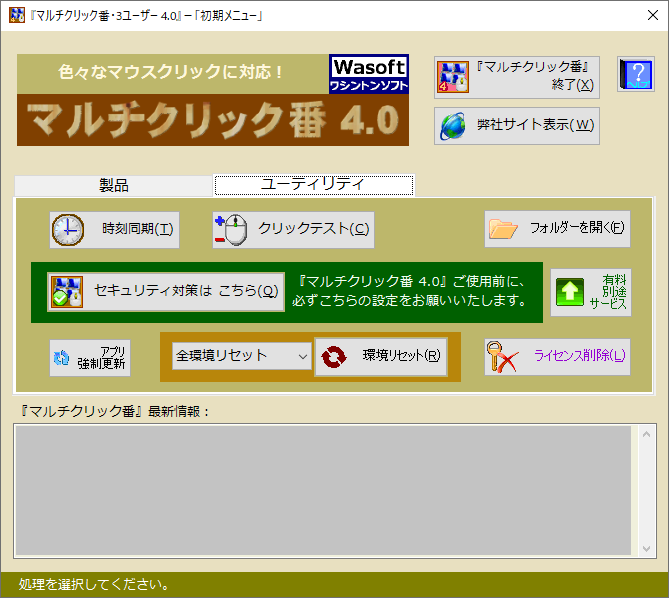Click the application icon in the title bar
Screen dimensions: 669x598
pyautogui.click(x=16, y=14)
